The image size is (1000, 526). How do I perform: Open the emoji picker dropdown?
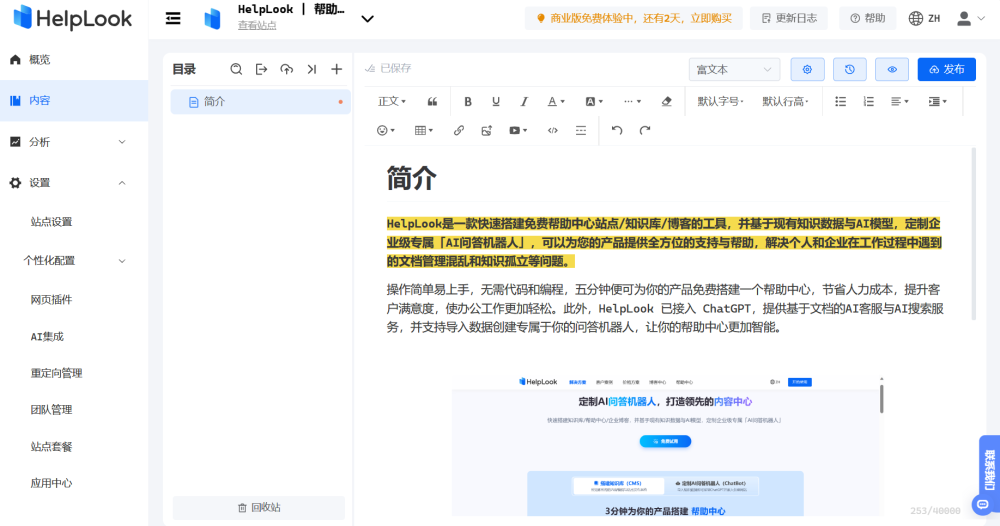pyautogui.click(x=385, y=130)
